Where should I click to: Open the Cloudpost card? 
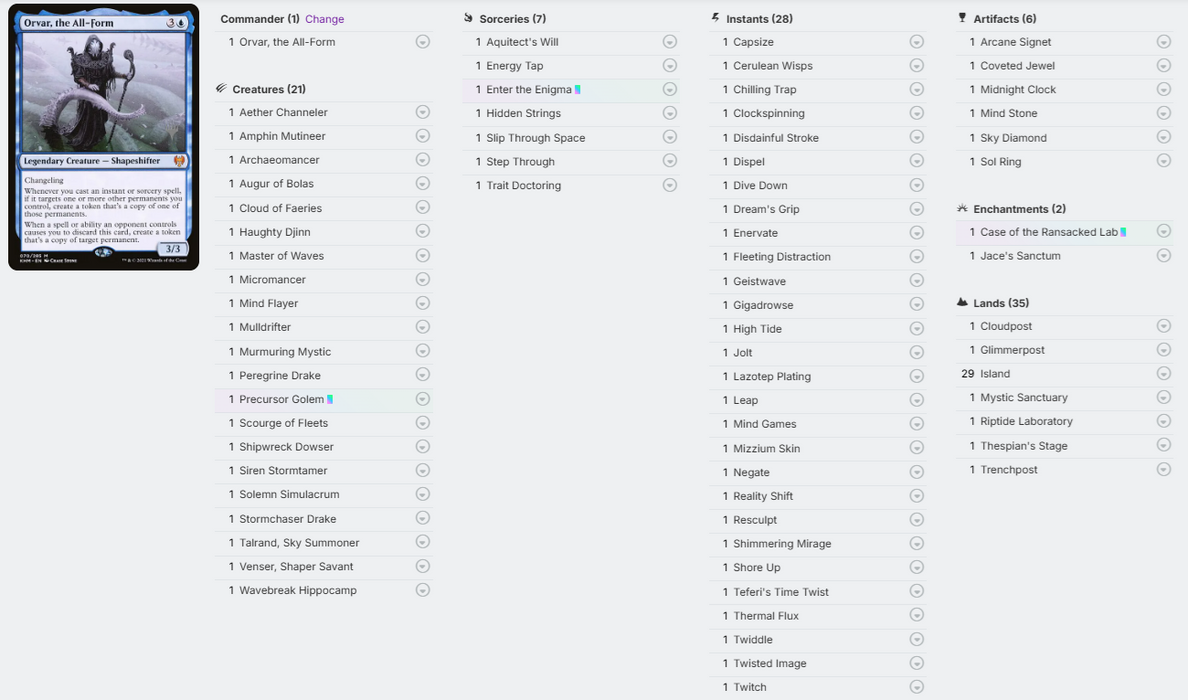pyautogui.click(x=1005, y=327)
